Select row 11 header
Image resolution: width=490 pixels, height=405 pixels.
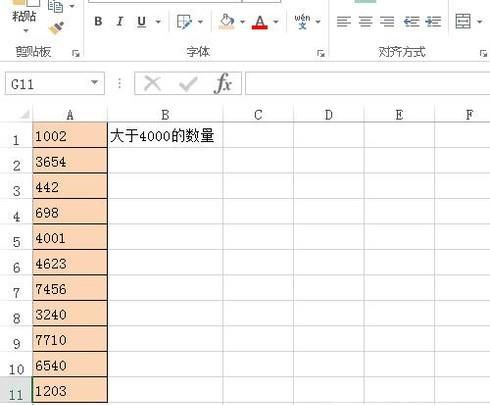coord(16,390)
